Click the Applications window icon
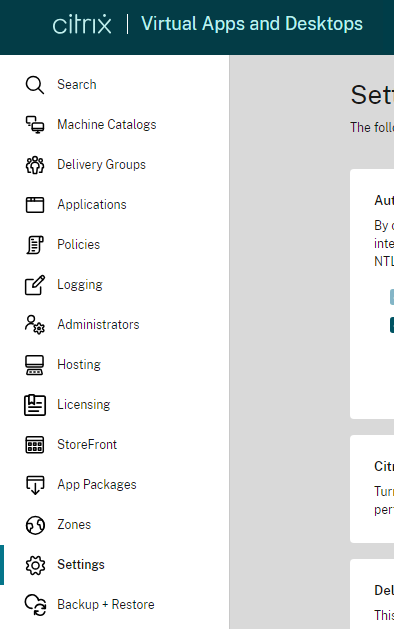Image resolution: width=394 pixels, height=629 pixels. point(35,205)
